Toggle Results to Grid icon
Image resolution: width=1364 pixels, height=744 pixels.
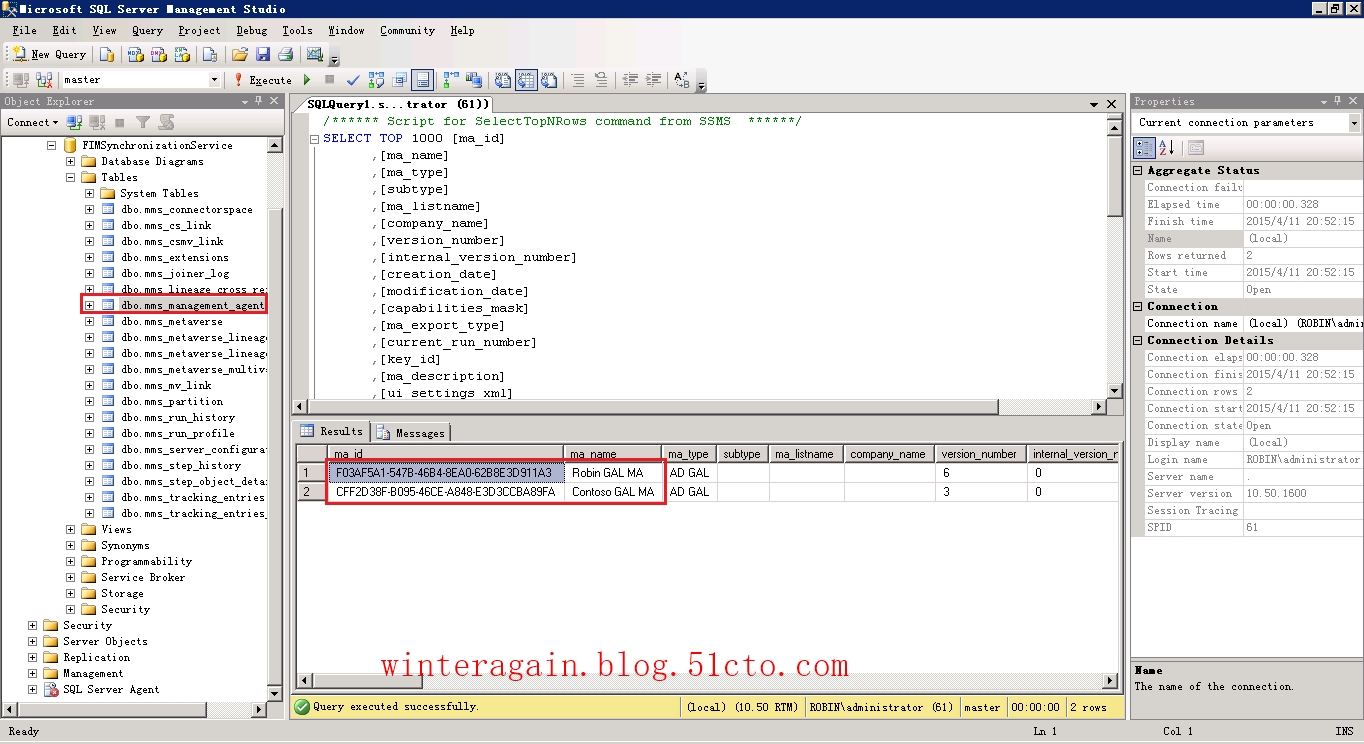pyautogui.click(x=526, y=79)
